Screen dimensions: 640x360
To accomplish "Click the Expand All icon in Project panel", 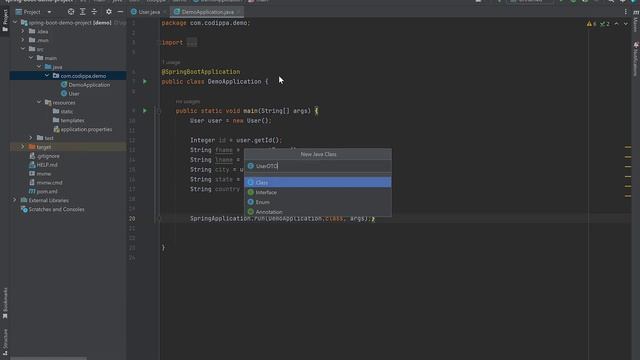I will [82, 12].
